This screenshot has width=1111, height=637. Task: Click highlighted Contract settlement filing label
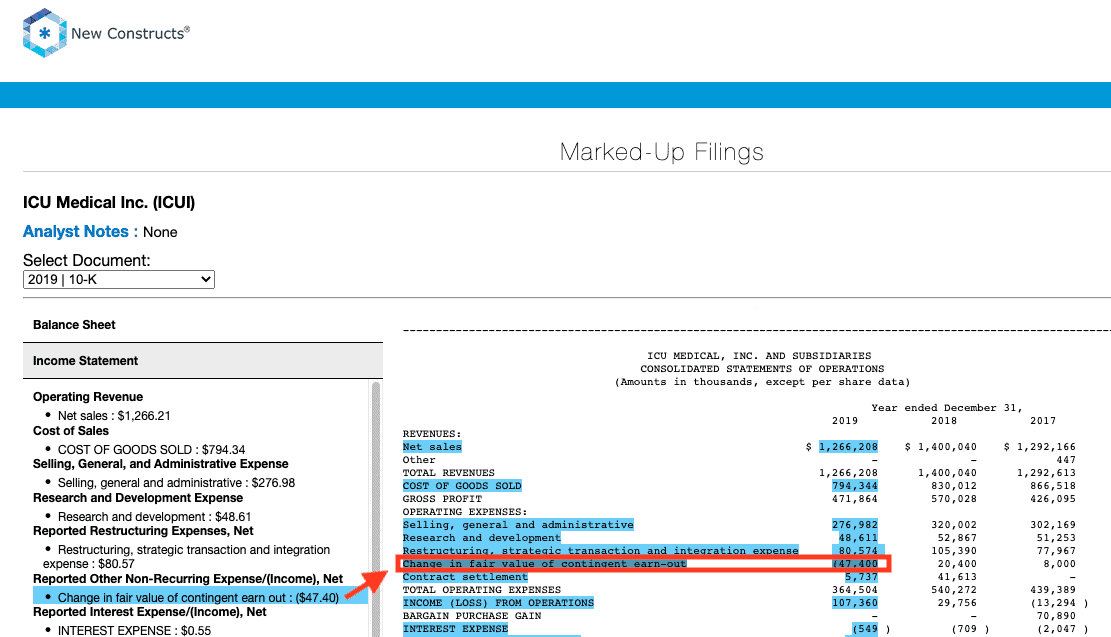pyautogui.click(x=465, y=577)
